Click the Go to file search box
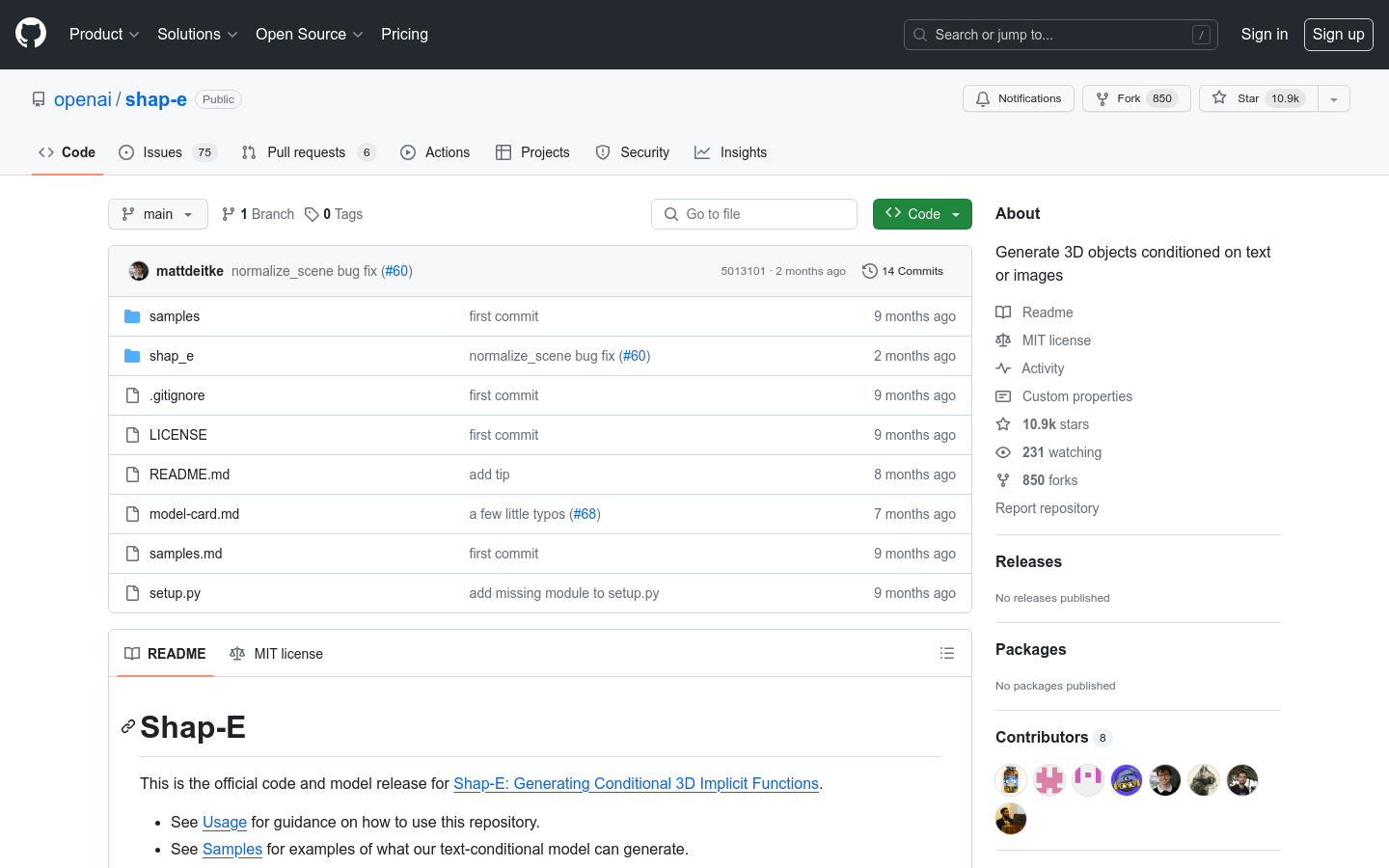The height and width of the screenshot is (868, 1389). [754, 214]
